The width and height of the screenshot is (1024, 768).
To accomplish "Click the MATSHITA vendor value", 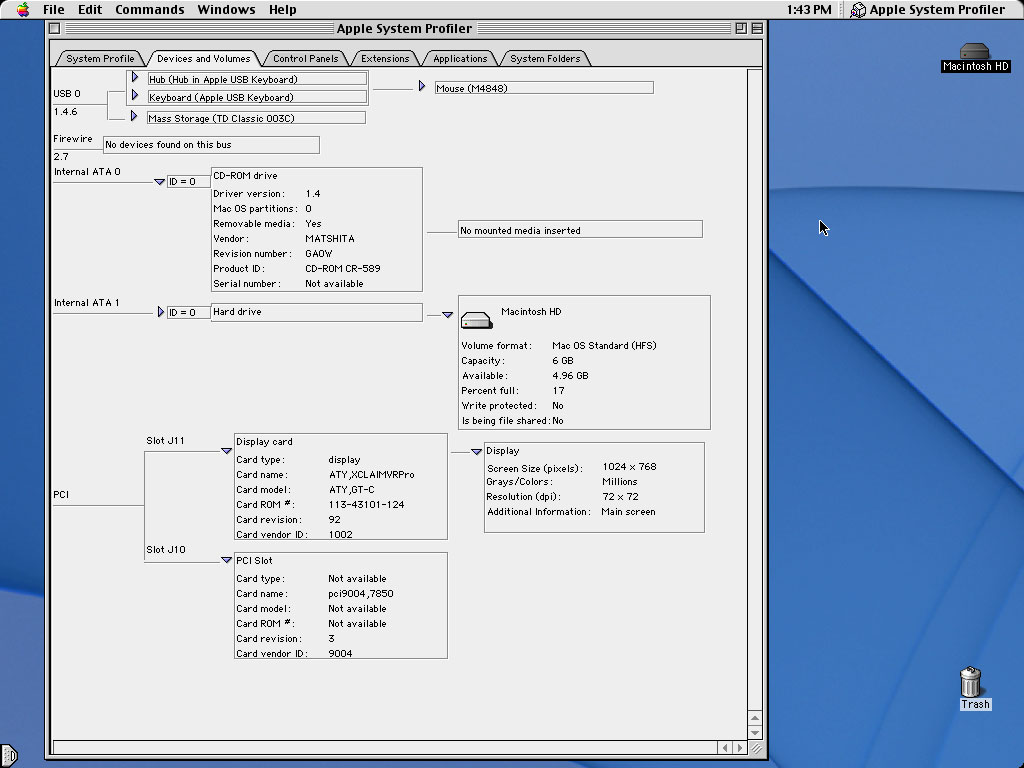I will [x=330, y=238].
